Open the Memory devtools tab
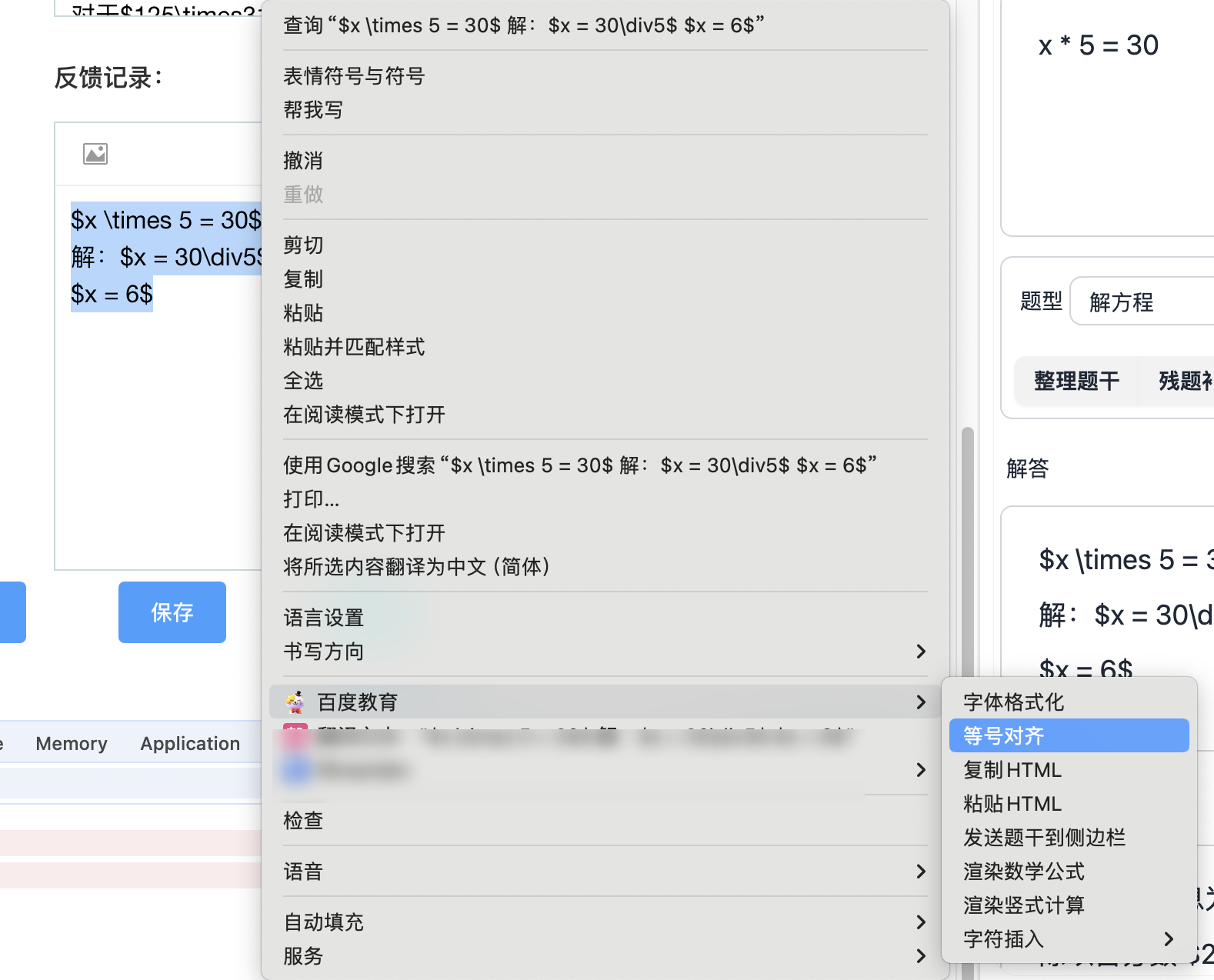 click(x=72, y=744)
